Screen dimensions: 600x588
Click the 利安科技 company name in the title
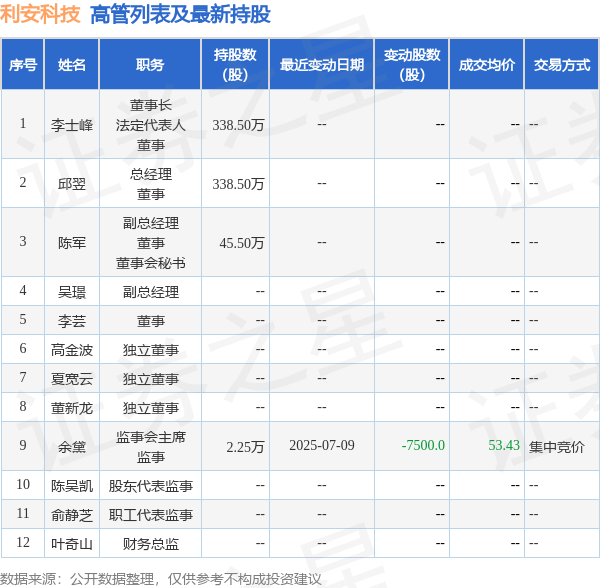click(40, 15)
